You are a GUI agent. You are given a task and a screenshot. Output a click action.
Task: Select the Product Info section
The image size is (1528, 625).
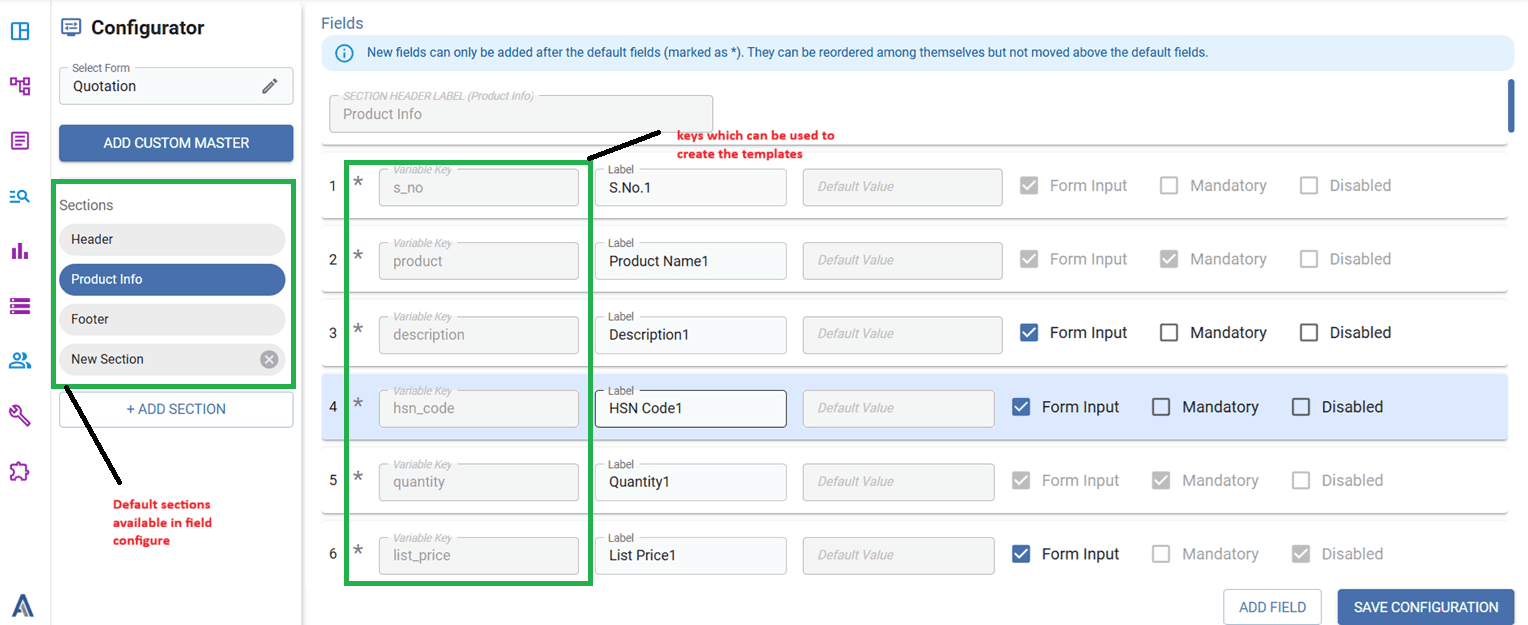(x=172, y=279)
